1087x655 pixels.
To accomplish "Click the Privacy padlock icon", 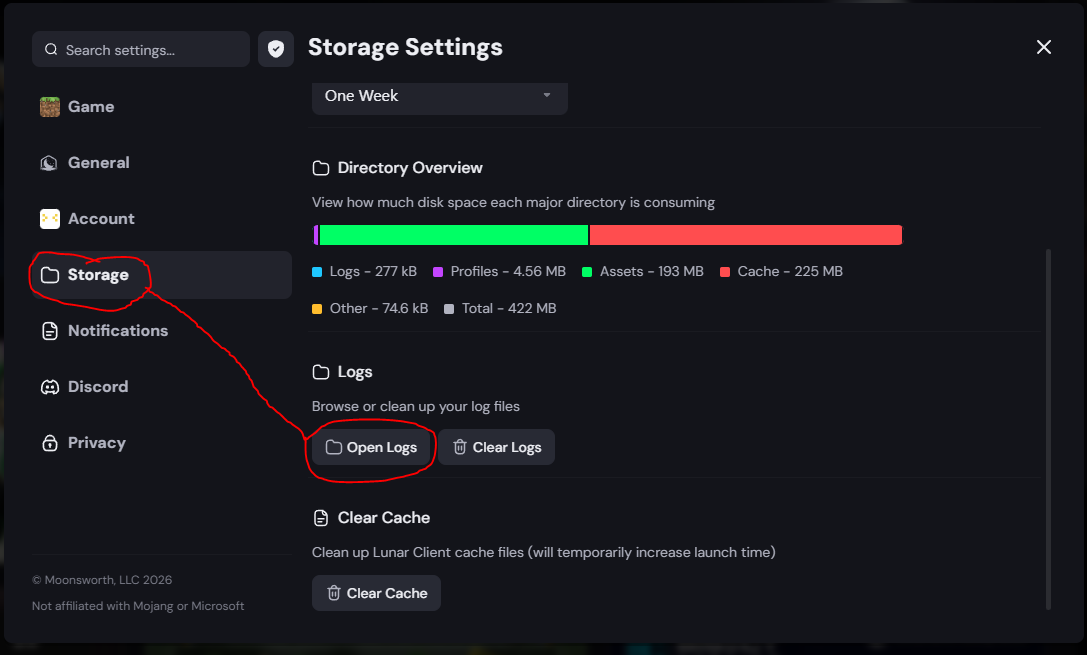I will [x=50, y=443].
